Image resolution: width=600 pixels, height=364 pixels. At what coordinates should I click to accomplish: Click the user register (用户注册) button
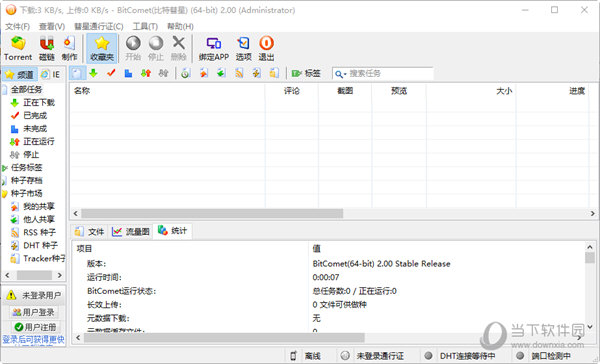pyautogui.click(x=35, y=327)
